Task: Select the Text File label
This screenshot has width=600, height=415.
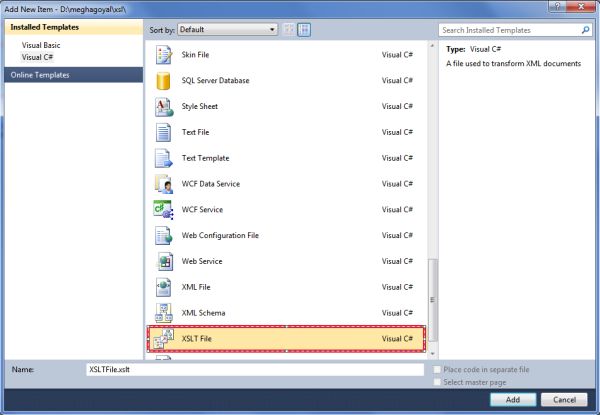Action: click(x=195, y=132)
